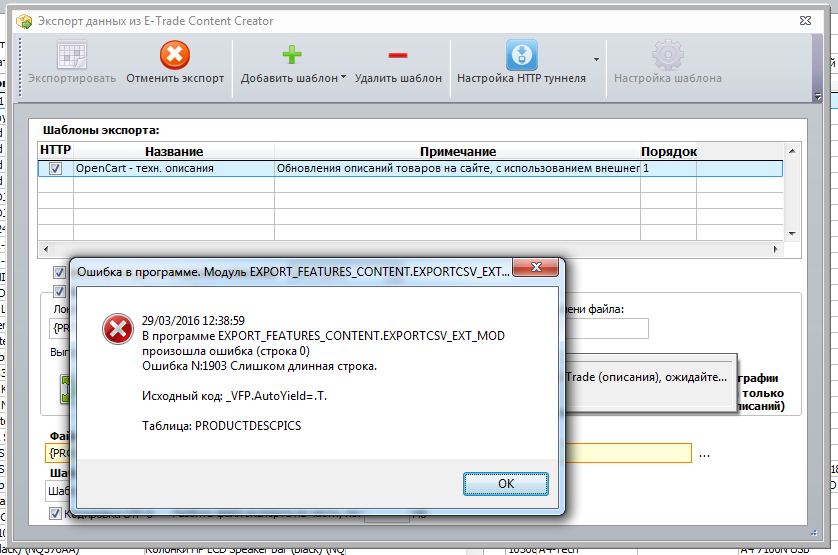Image resolution: width=838 pixels, height=555 pixels.
Task: Click the Шаблоны экспорта label
Action: (101, 130)
